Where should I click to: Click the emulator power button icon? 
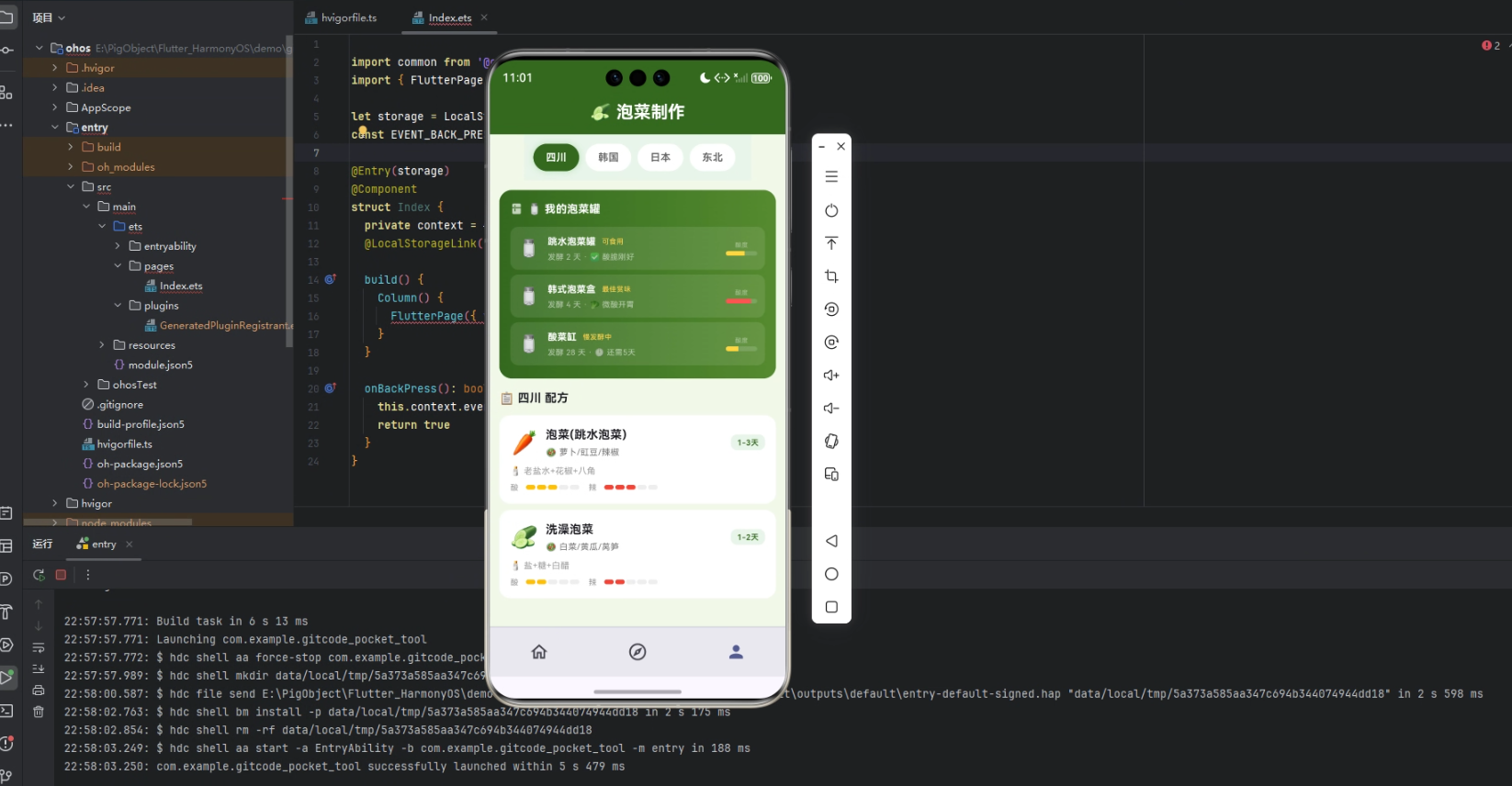point(831,210)
